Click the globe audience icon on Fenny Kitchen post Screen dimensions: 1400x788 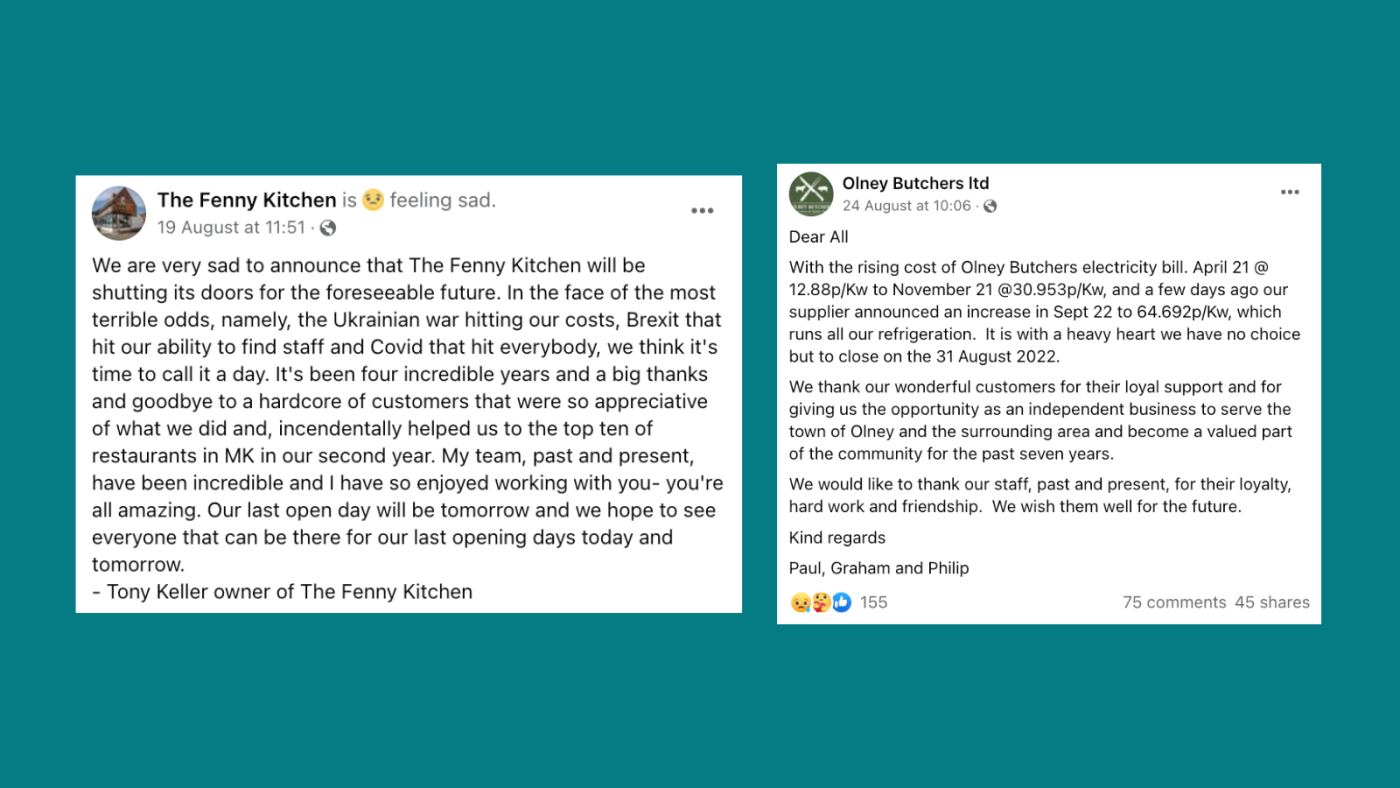tap(328, 227)
